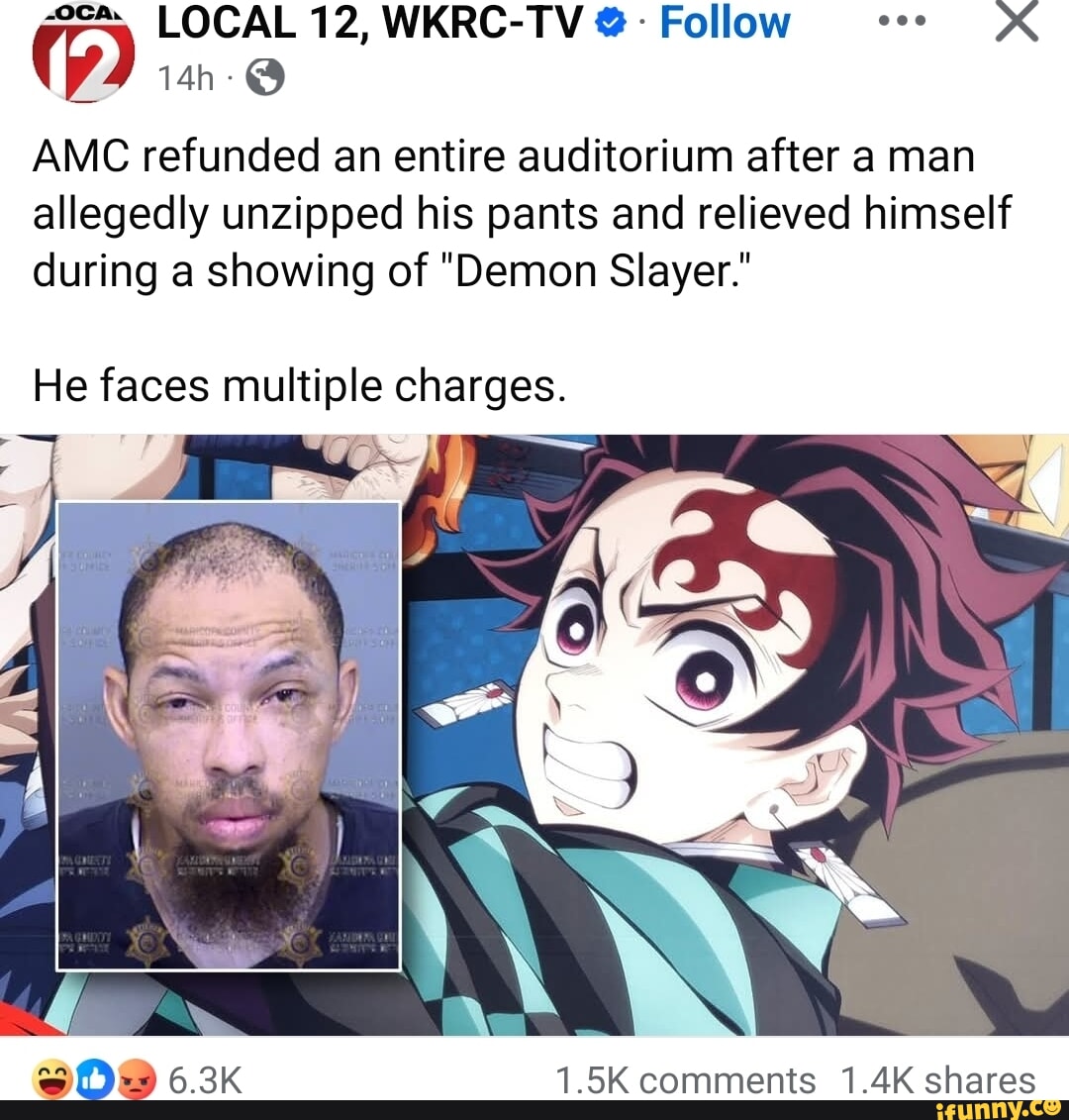View the 6.3K reactions list

206,1080
